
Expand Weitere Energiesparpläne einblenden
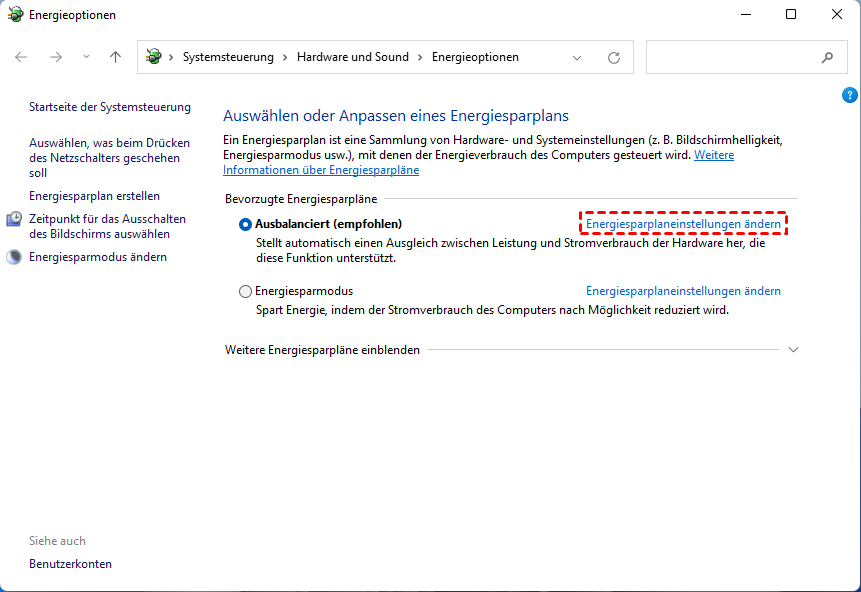[x=793, y=350]
